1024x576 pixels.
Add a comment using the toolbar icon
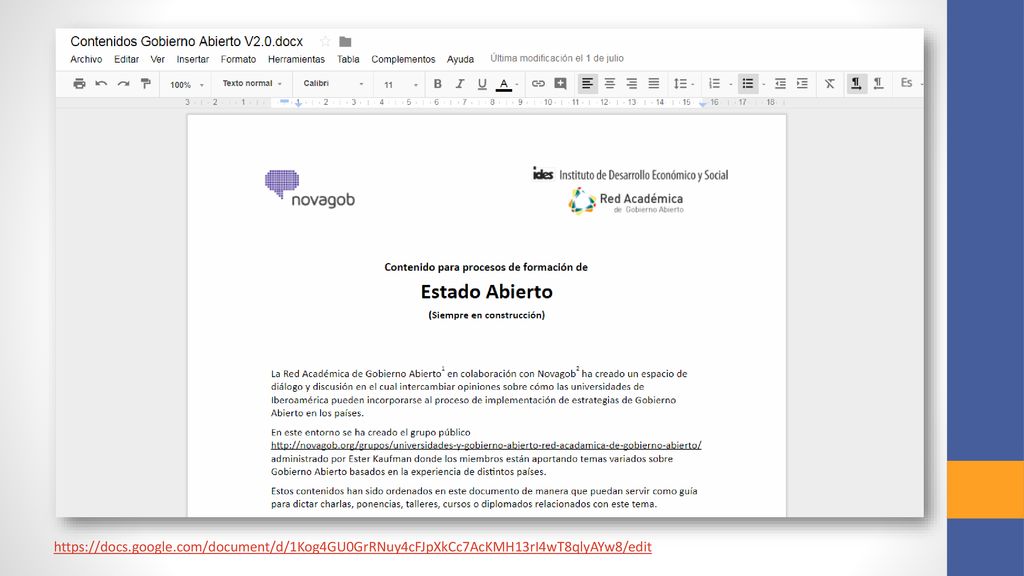point(560,84)
